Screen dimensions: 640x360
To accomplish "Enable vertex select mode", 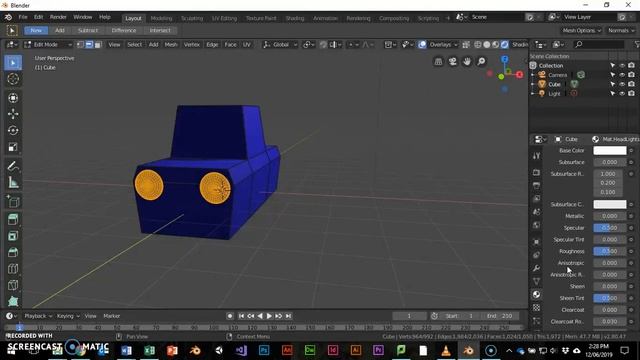I will point(80,44).
